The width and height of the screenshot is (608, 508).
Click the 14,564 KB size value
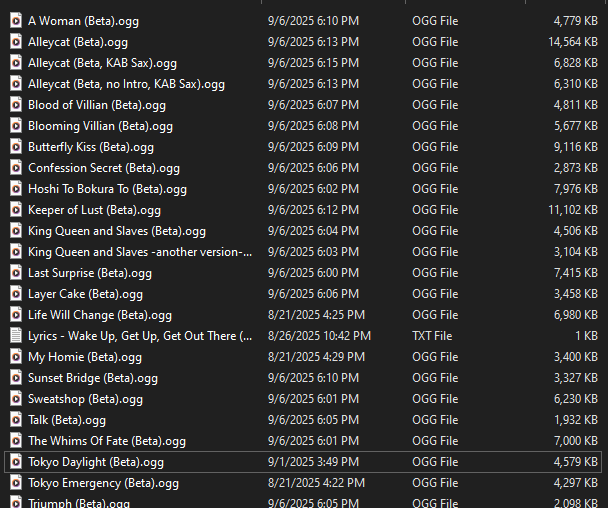(573, 41)
